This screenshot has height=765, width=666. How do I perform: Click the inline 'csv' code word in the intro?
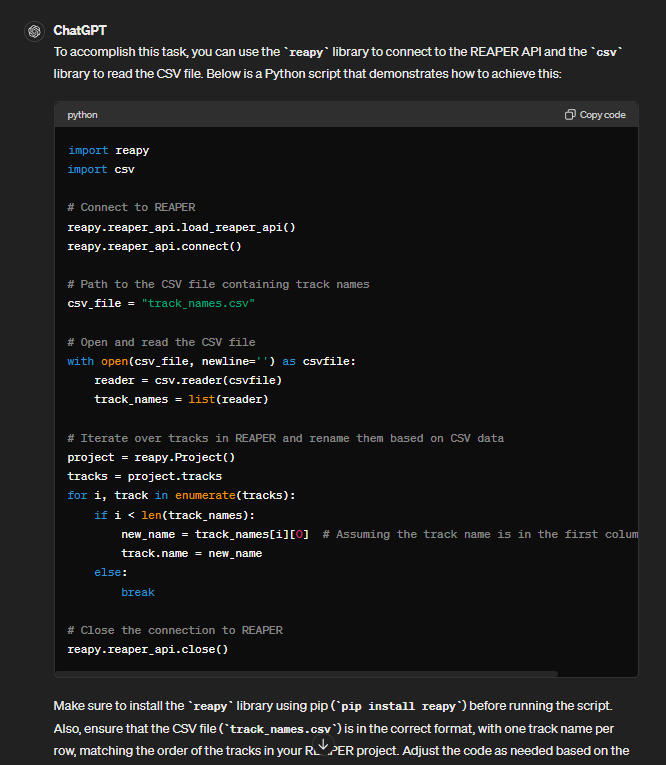point(606,52)
